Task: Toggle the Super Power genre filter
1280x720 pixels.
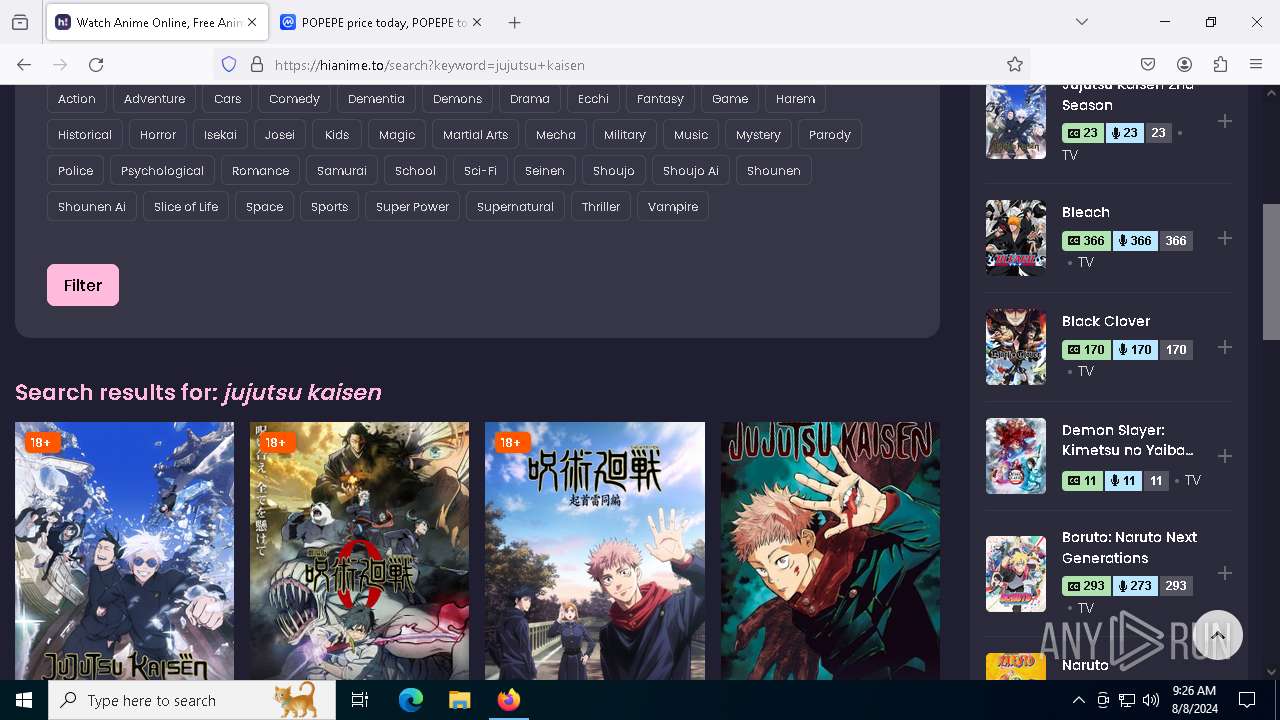Action: pyautogui.click(x=412, y=207)
